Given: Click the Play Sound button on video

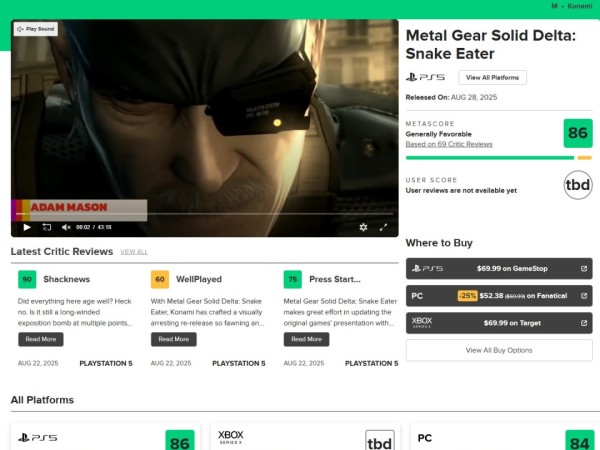Looking at the screenshot, I should tap(36, 29).
